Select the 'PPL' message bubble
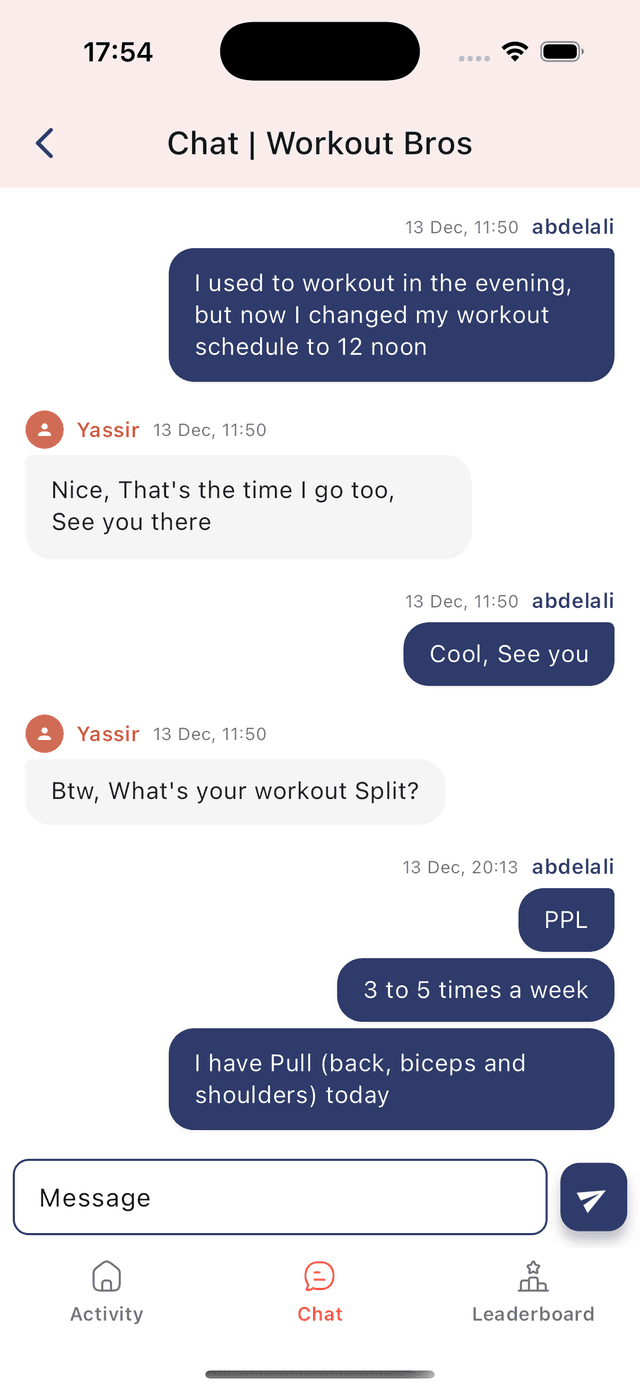Screen dimensions: 640x1391 566,920
